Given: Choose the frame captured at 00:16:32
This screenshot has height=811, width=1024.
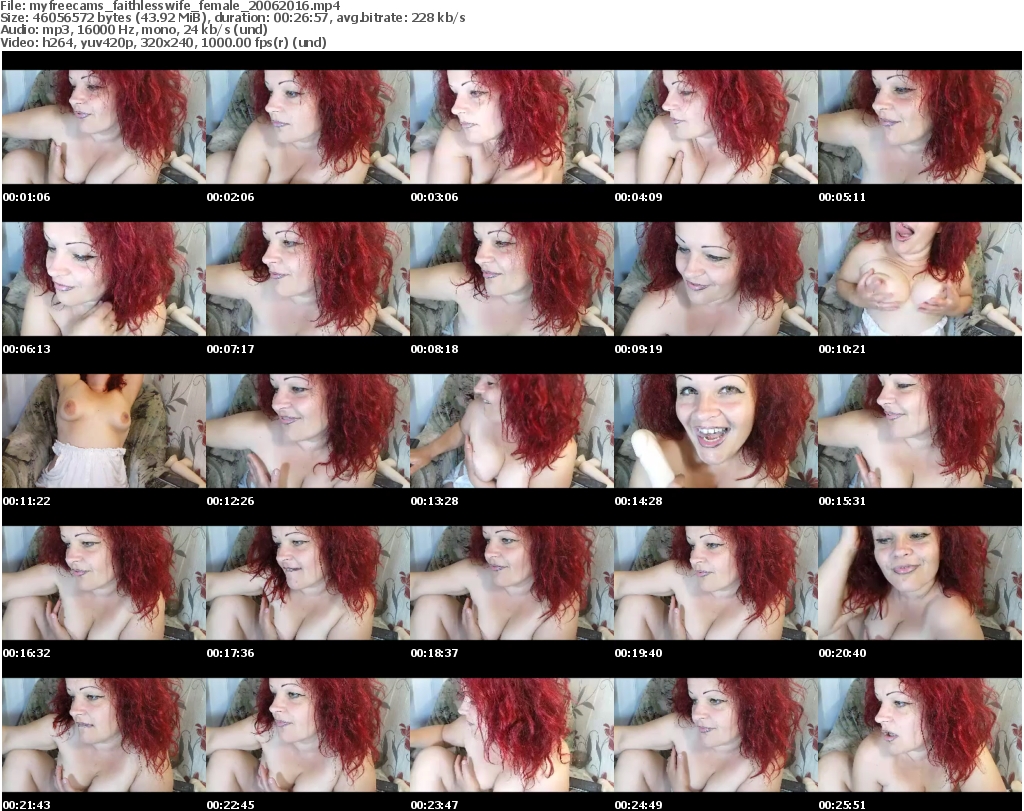Looking at the screenshot, I should (x=104, y=583).
